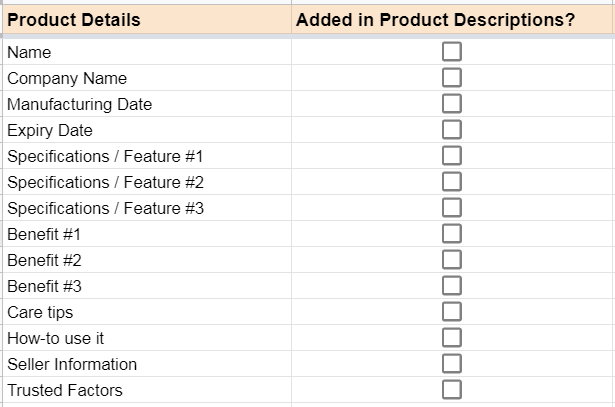The image size is (615, 407).
Task: Mark Care tips as added
Action: [x=452, y=312]
